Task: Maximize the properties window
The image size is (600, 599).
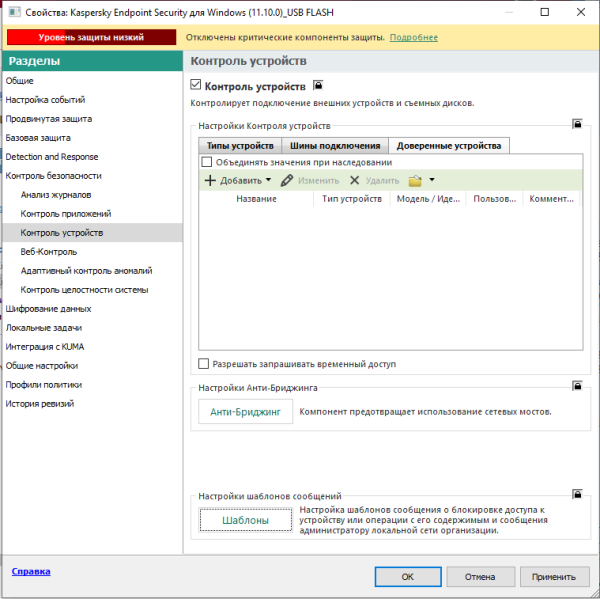Action: tap(545, 12)
